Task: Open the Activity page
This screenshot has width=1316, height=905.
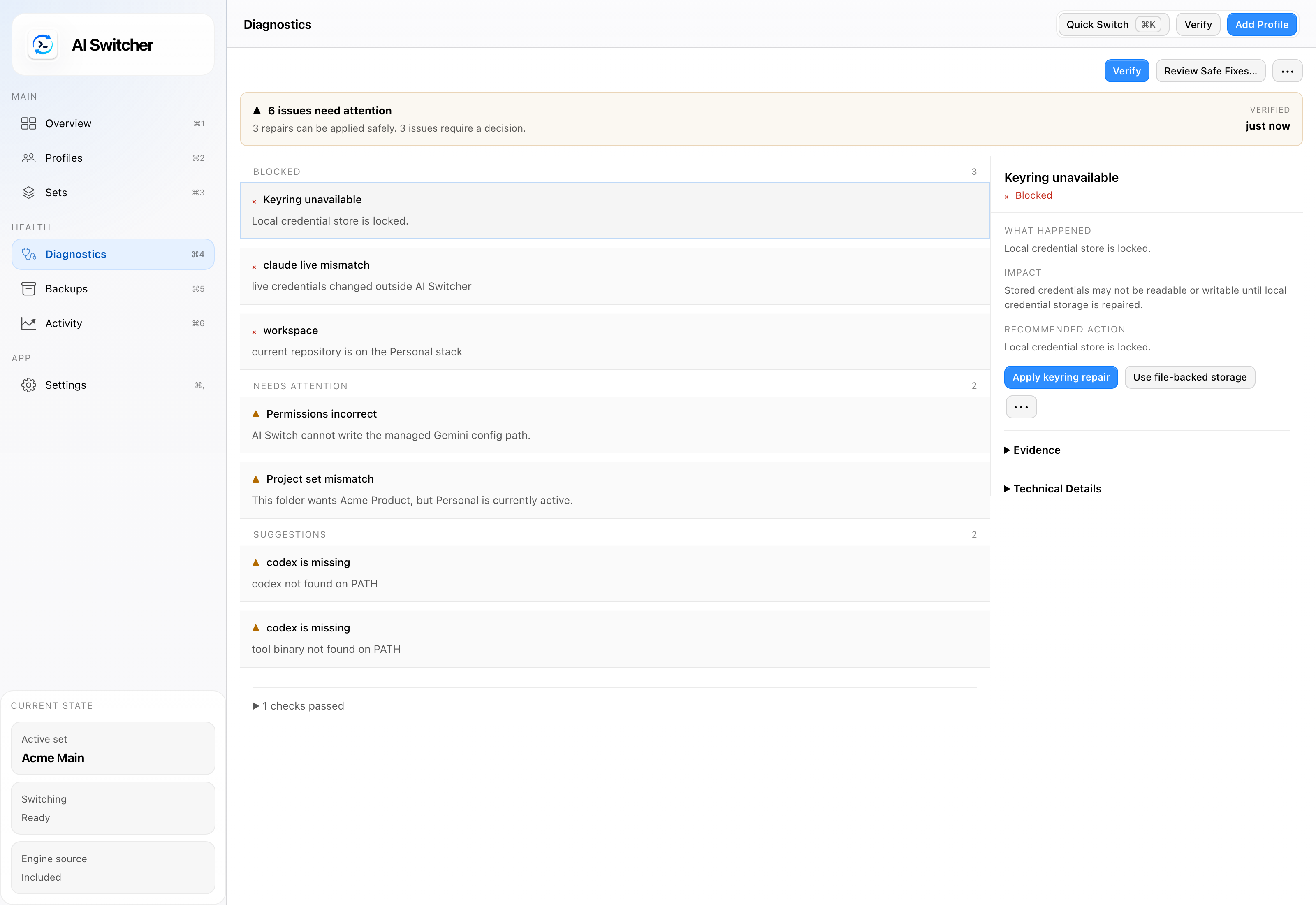Action: click(113, 323)
